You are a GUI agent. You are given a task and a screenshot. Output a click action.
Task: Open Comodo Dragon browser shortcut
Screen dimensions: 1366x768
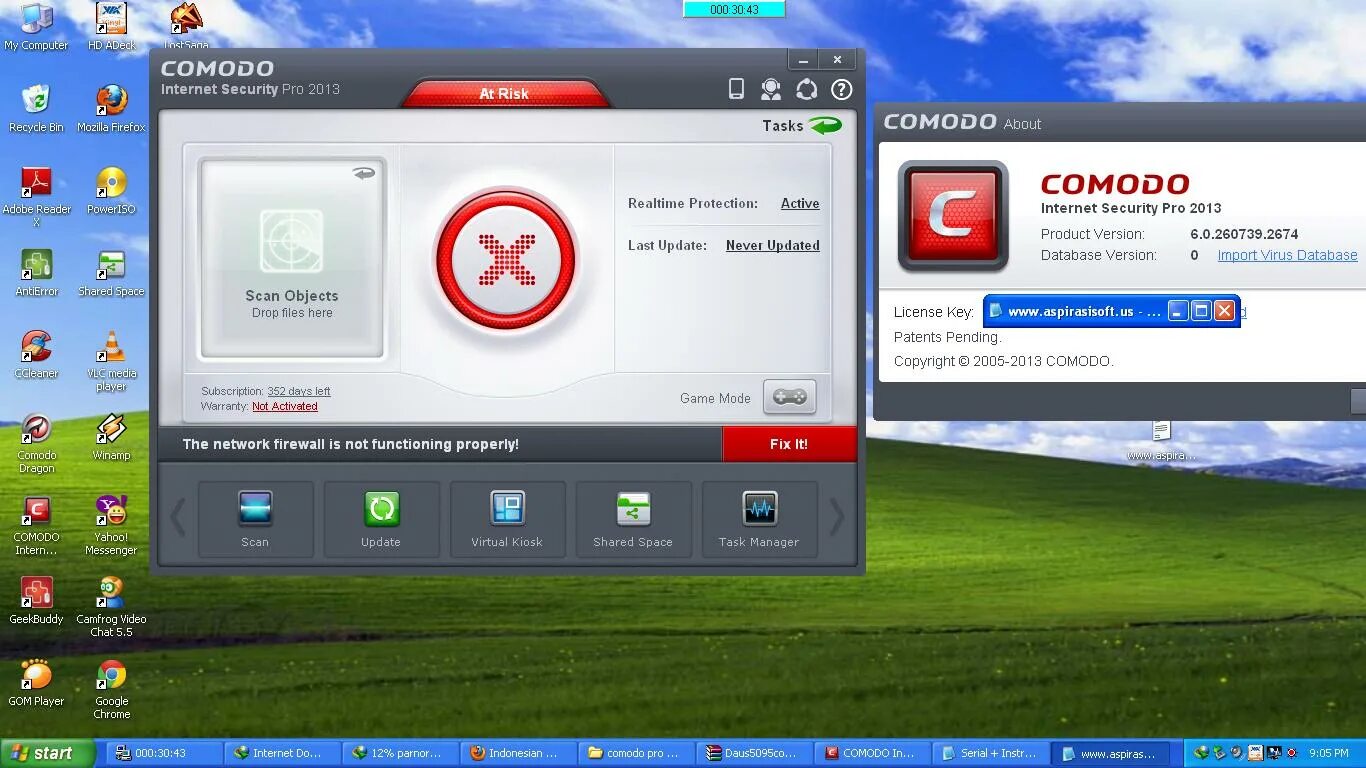pyautogui.click(x=37, y=443)
